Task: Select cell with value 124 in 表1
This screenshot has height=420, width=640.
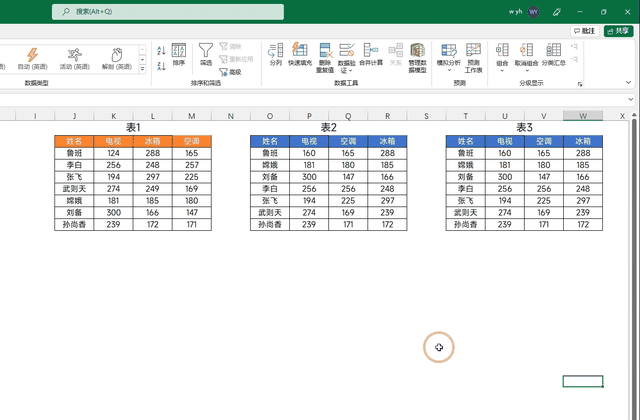Action: 113,153
